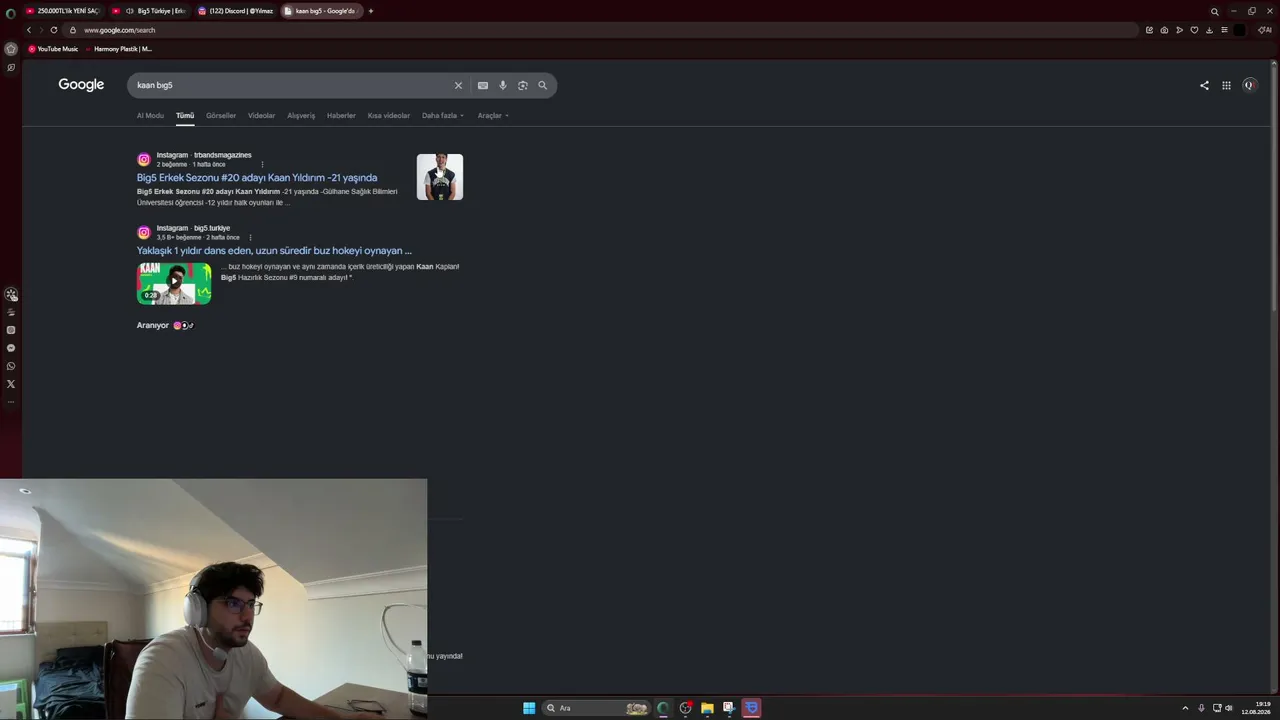Open the Google account avatar

tap(1249, 85)
